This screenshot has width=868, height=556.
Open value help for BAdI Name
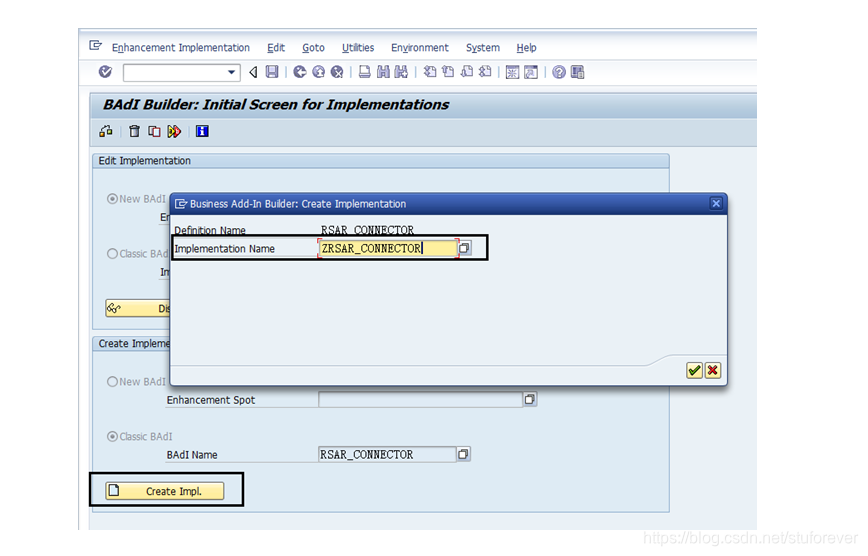[463, 455]
